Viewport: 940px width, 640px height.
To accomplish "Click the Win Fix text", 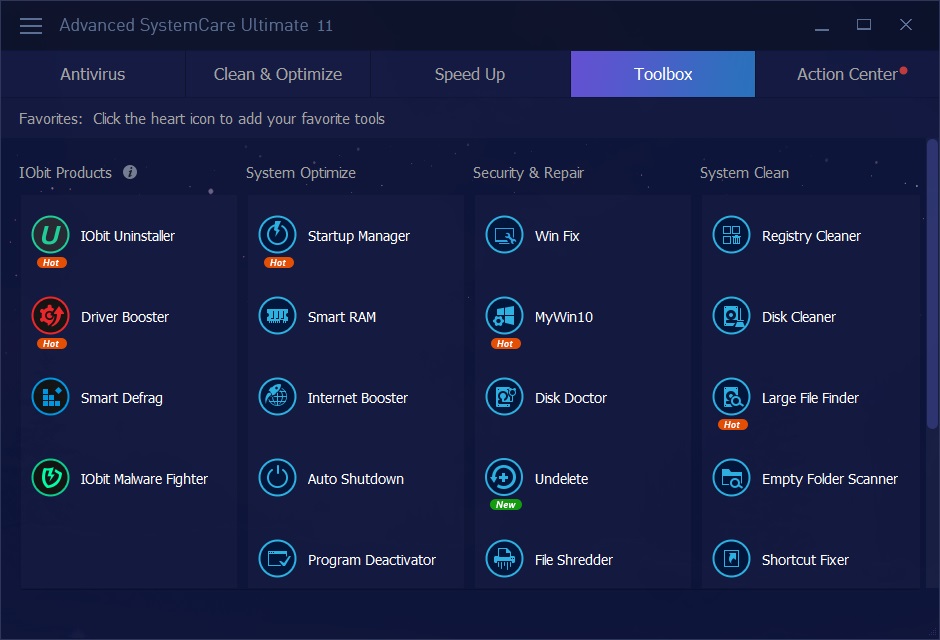I will 557,236.
